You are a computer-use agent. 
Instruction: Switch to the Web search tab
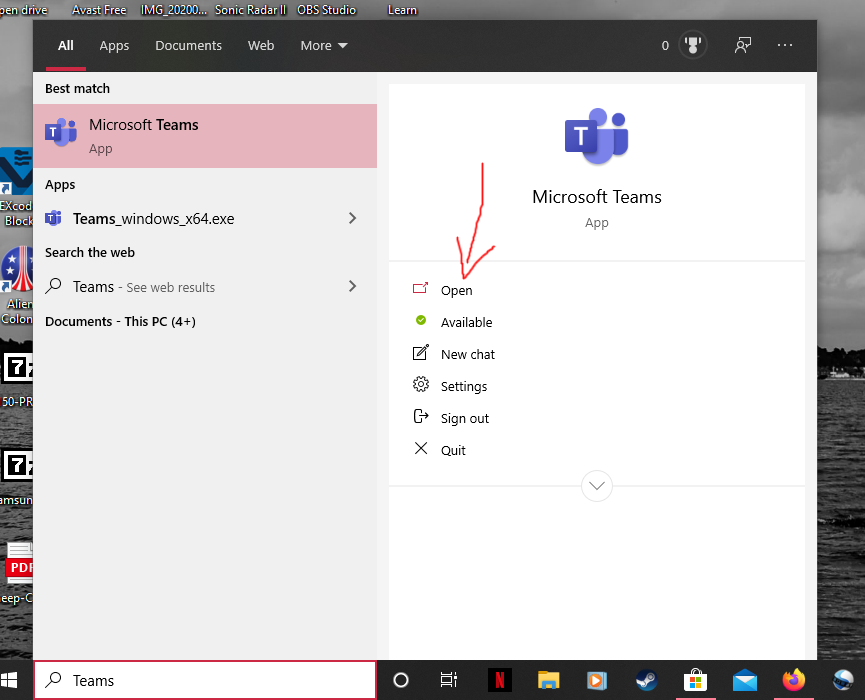tap(261, 46)
